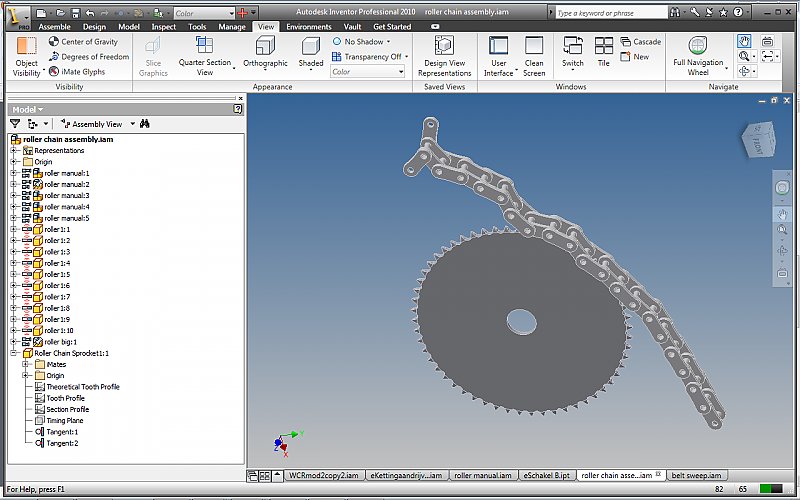Toggle iMate Glyphs visibility
Image resolution: width=800 pixels, height=500 pixels.
click(76, 72)
